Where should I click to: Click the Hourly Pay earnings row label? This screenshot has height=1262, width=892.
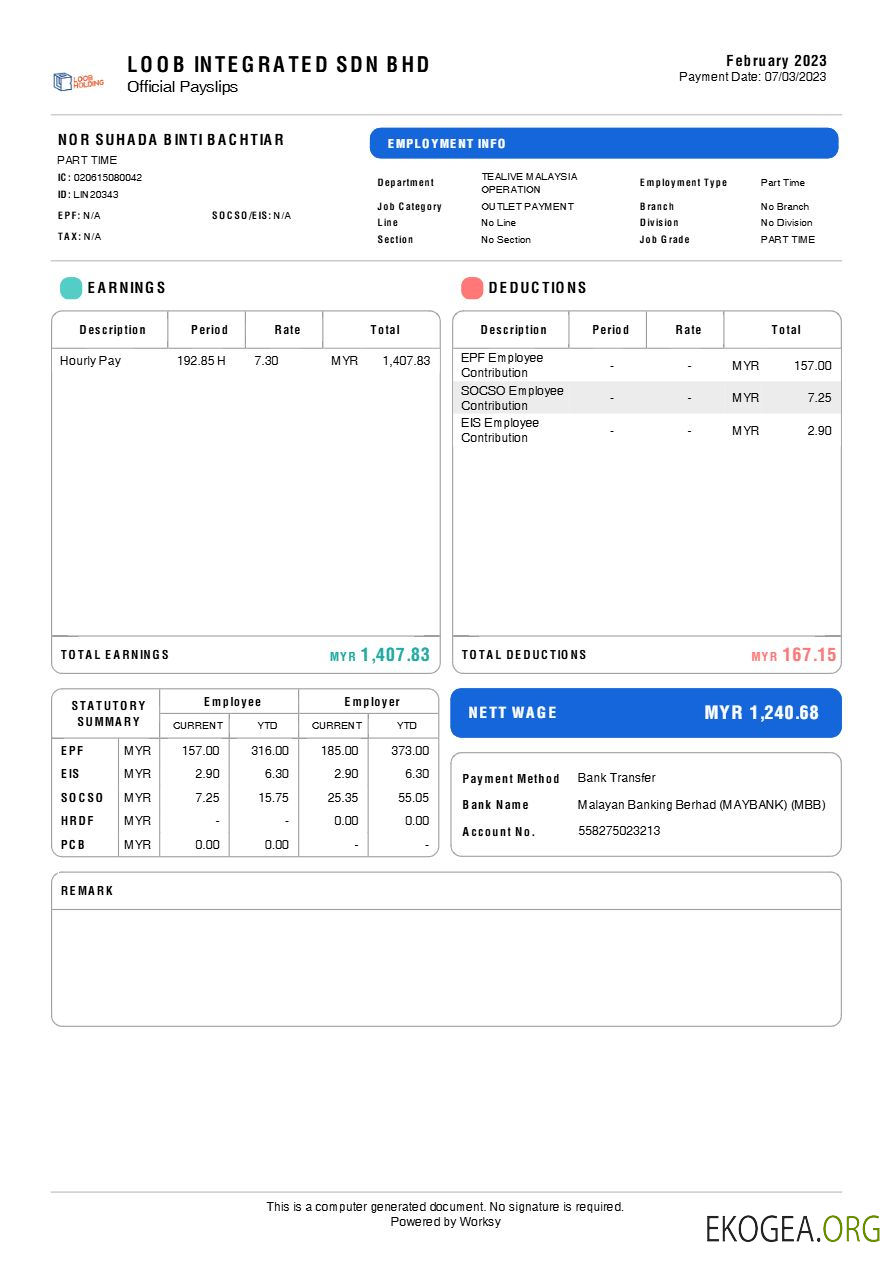click(x=90, y=361)
